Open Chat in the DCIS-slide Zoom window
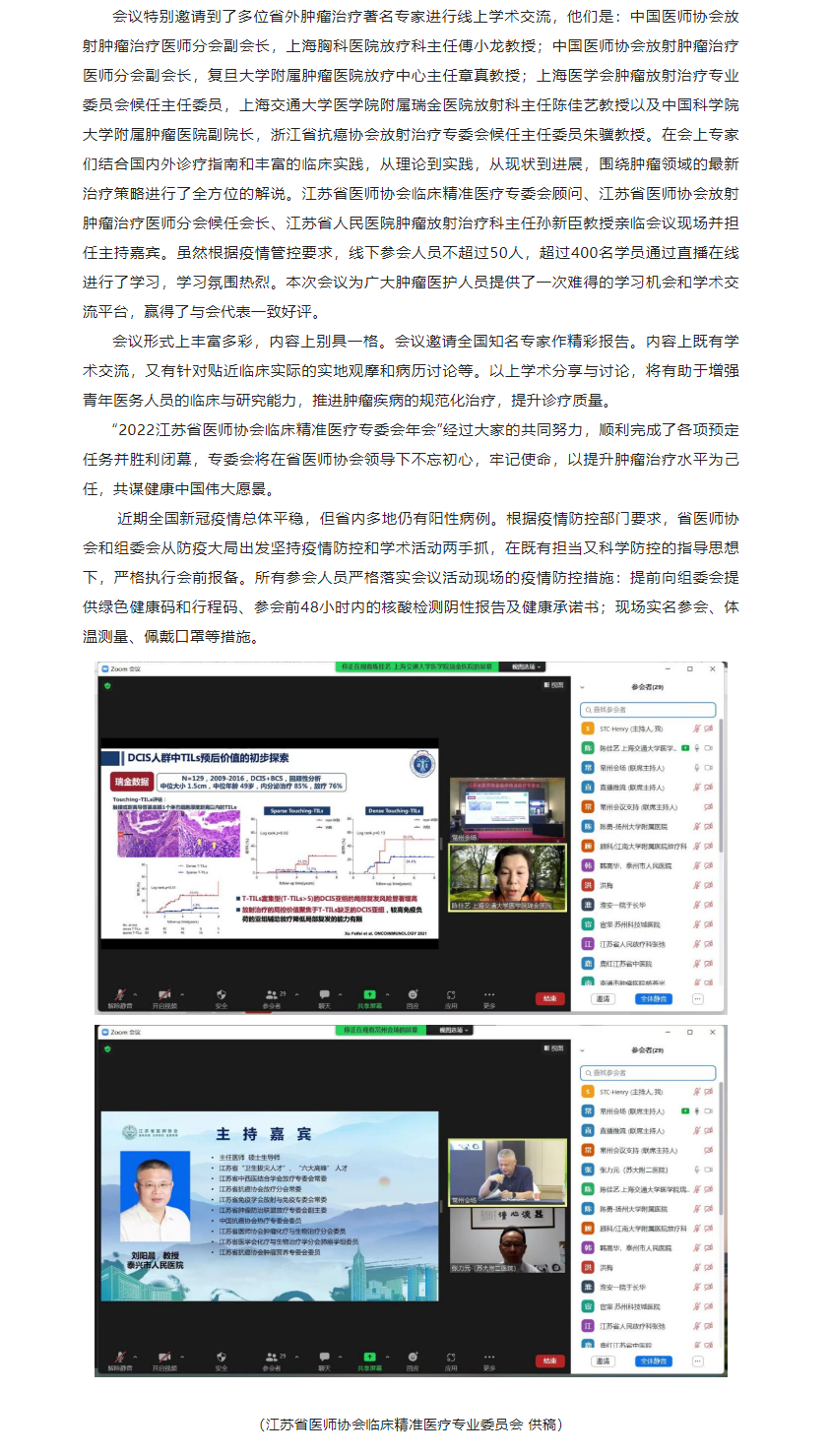 click(x=324, y=995)
